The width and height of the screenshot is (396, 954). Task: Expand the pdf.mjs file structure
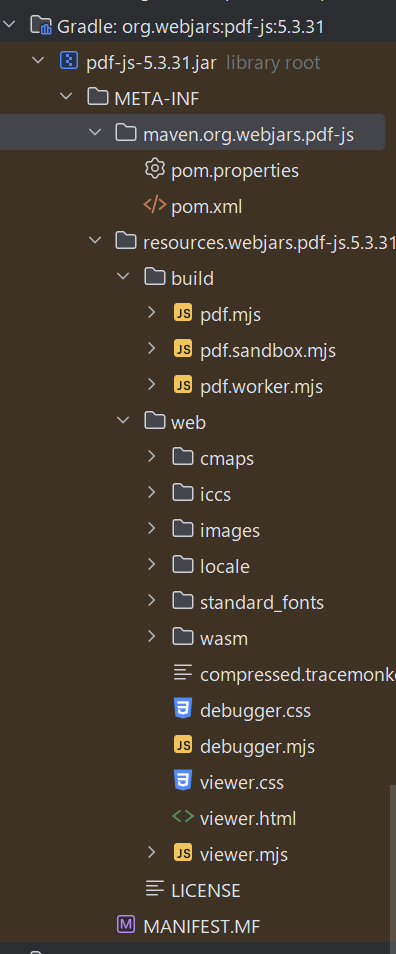coord(152,313)
